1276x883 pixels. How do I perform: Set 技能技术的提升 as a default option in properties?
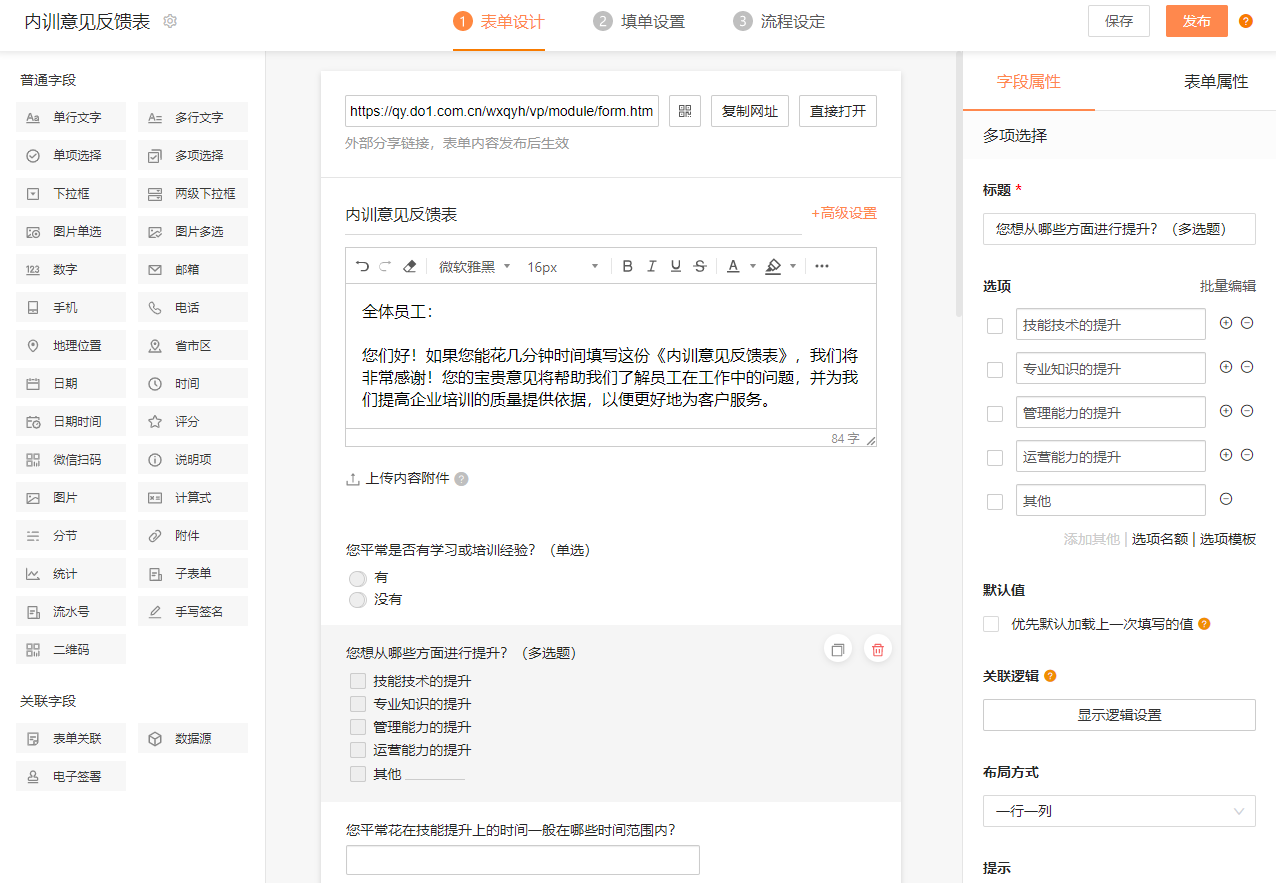pos(994,325)
